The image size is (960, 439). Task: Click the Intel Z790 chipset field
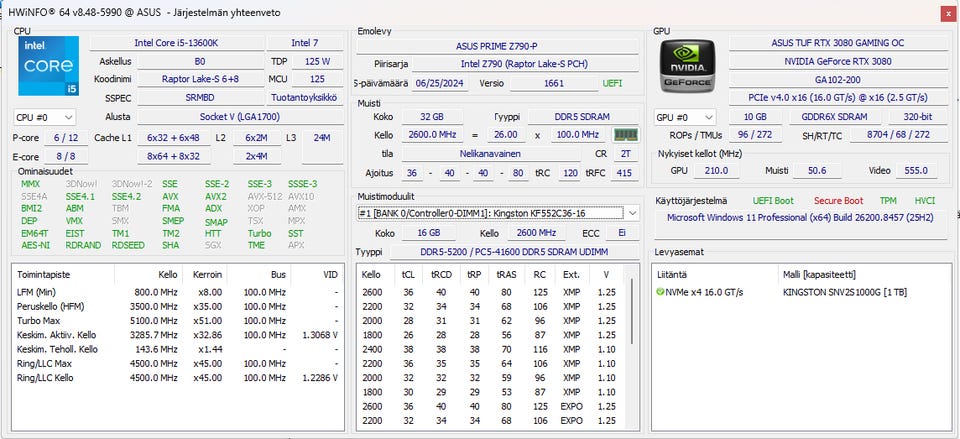tap(525, 64)
